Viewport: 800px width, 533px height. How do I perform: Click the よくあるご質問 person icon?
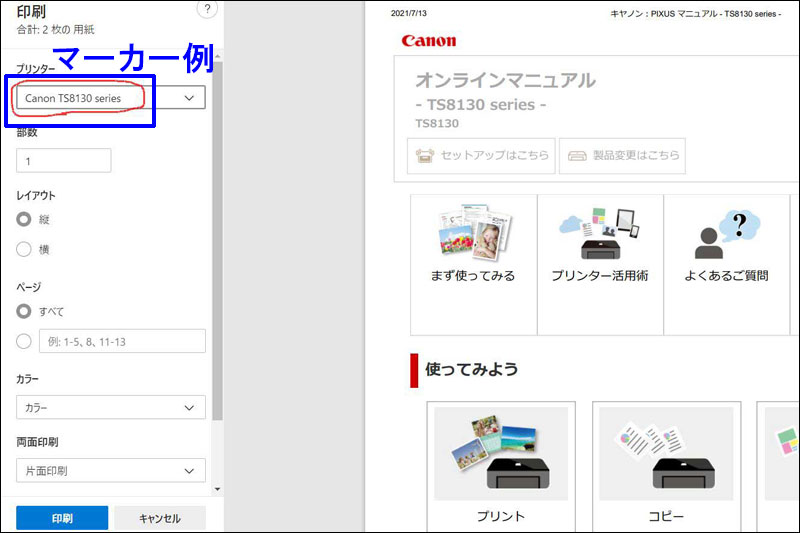coord(726,234)
